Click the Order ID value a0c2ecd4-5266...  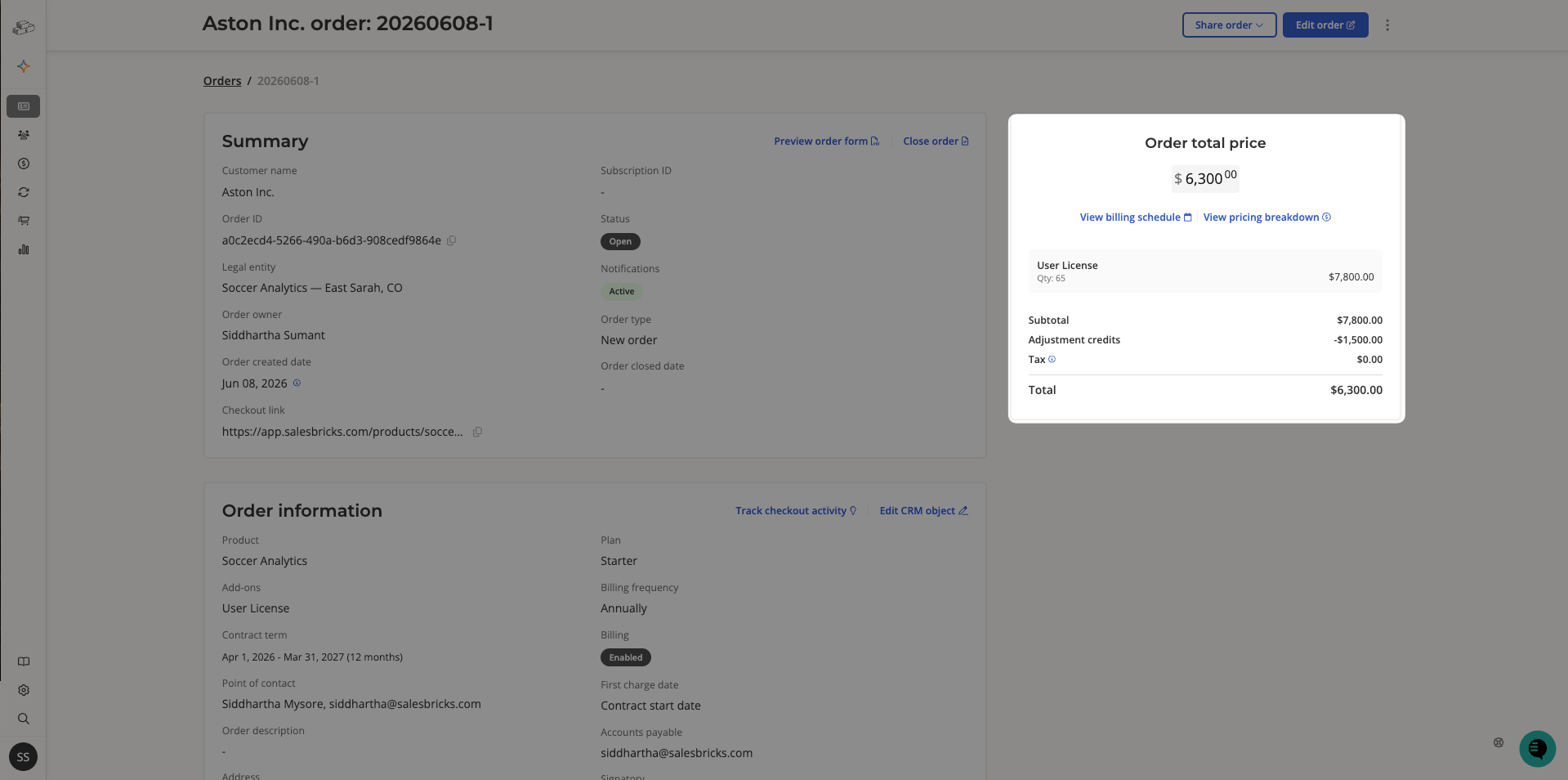click(x=332, y=240)
